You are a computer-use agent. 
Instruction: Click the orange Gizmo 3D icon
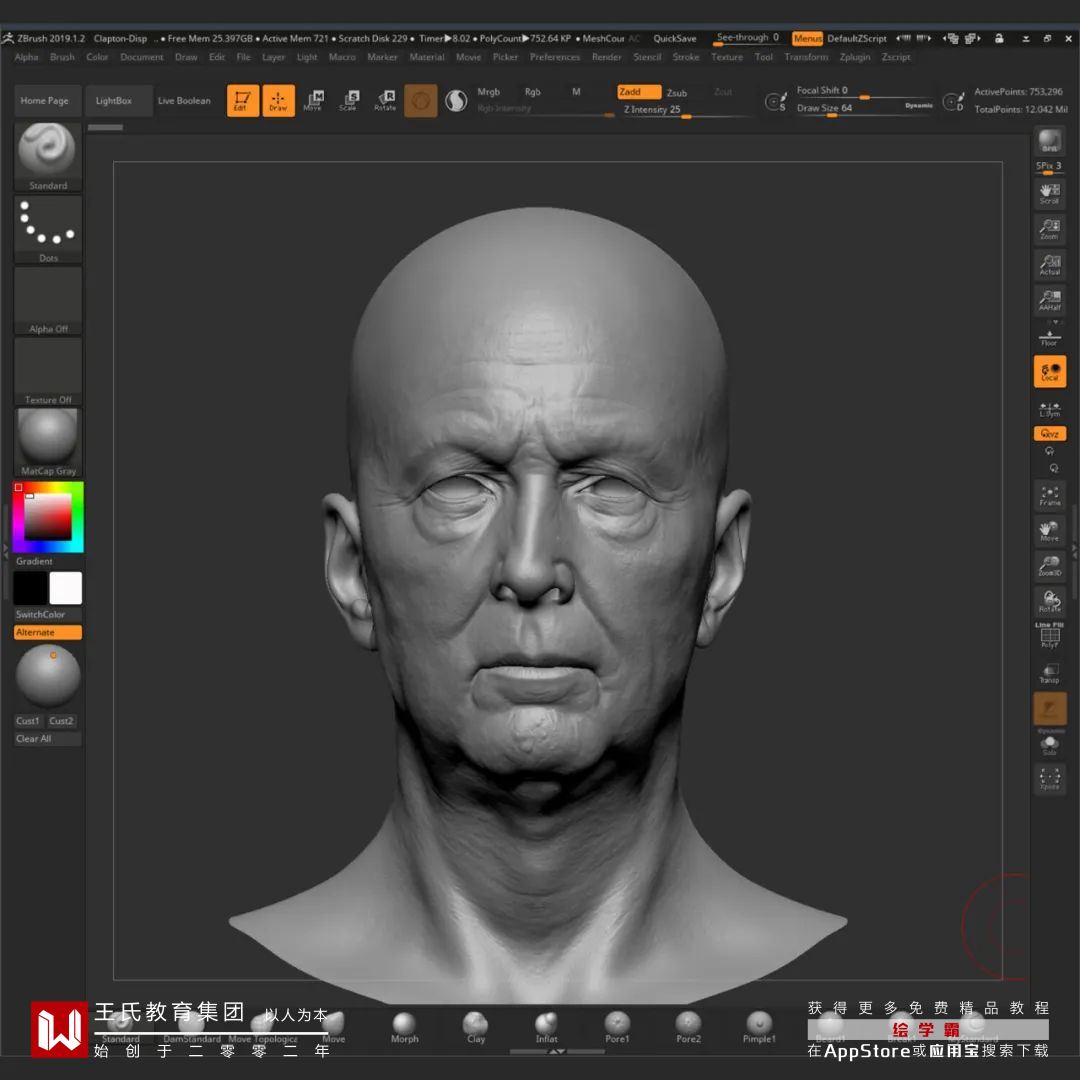[421, 101]
